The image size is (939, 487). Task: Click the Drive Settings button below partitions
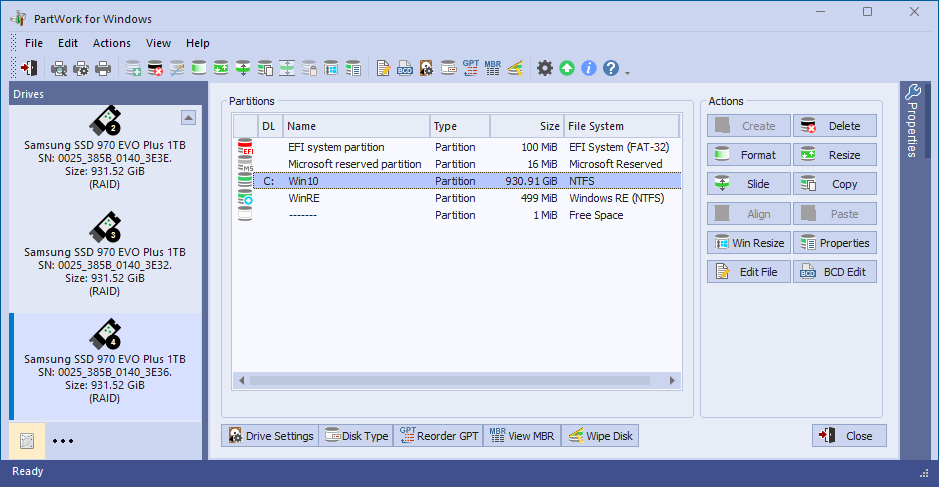tap(270, 435)
